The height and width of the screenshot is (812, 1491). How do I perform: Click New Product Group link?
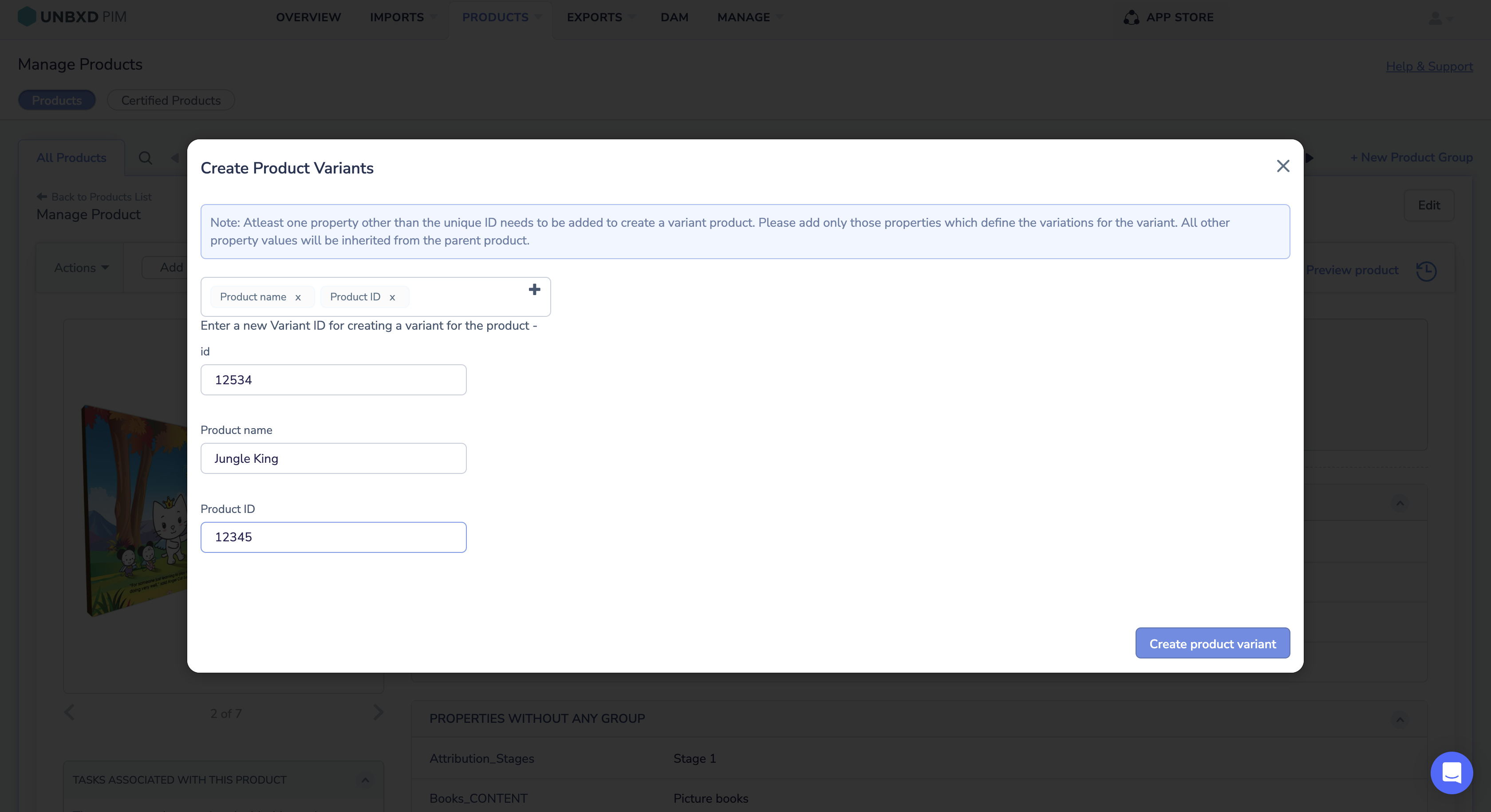pos(1411,158)
